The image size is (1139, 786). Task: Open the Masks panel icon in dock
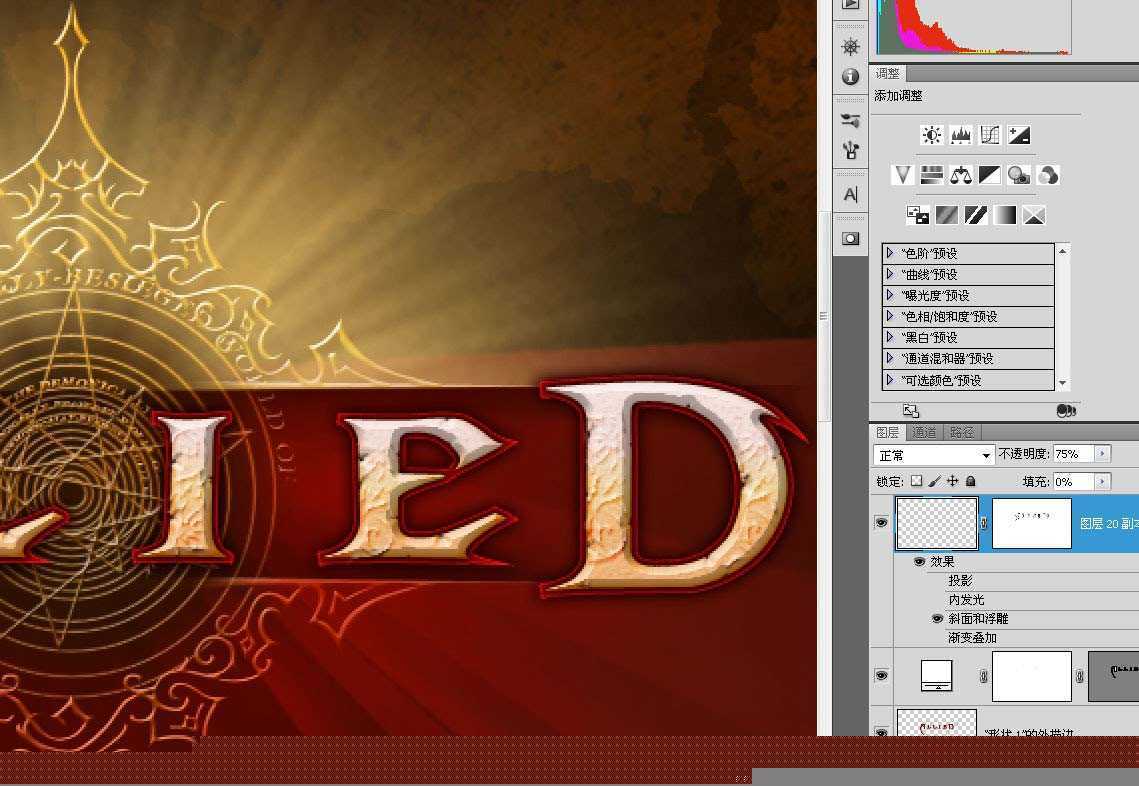click(x=851, y=239)
